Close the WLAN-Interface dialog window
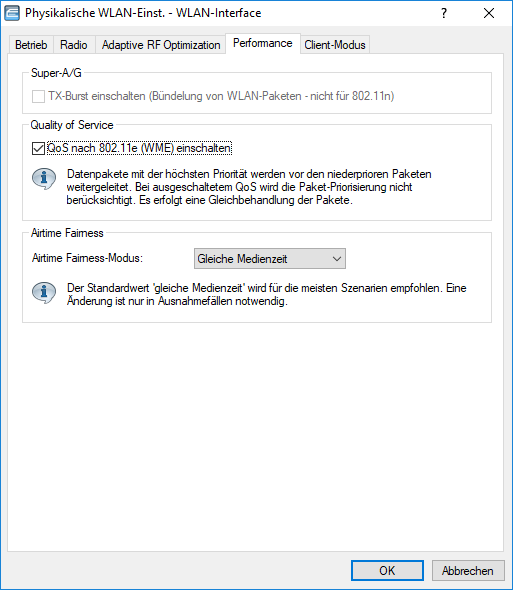The image size is (513, 590). click(x=489, y=13)
